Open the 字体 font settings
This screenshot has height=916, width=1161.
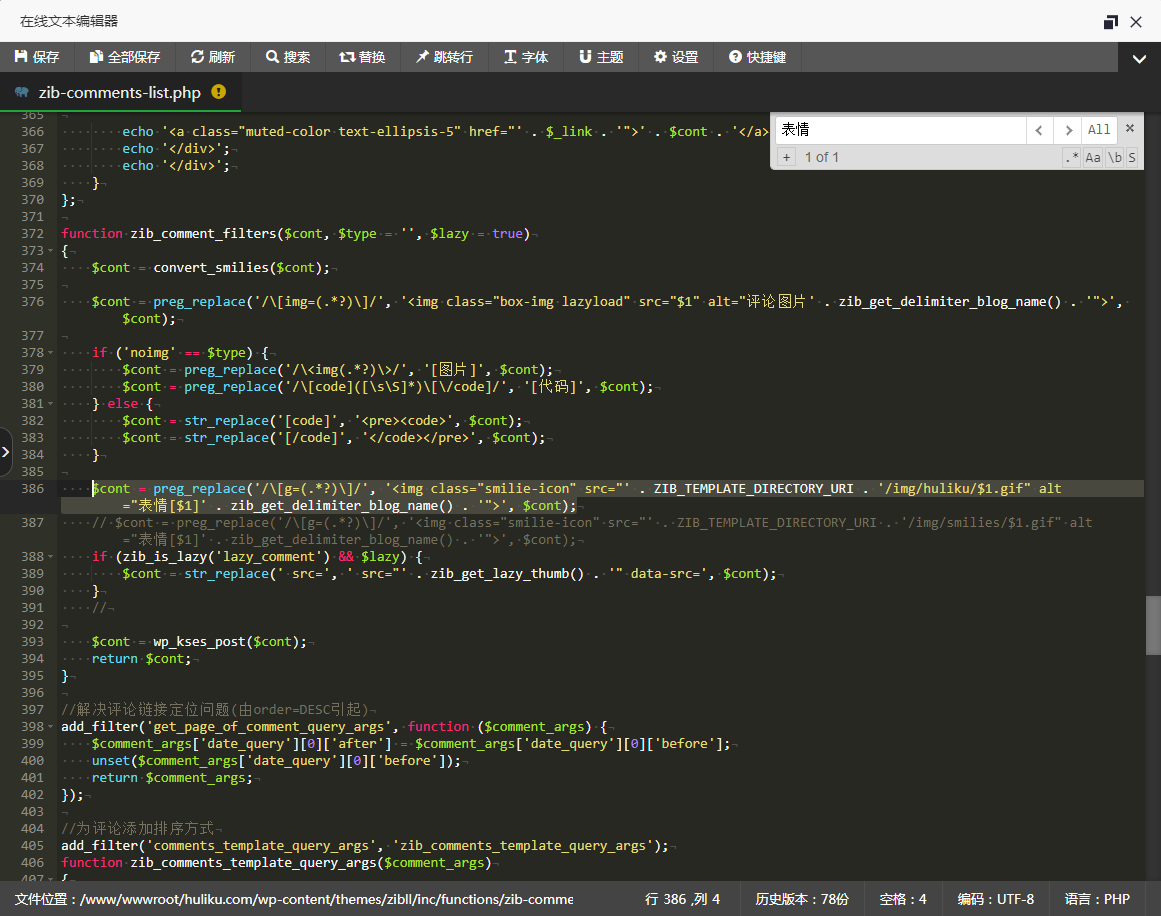pos(525,57)
